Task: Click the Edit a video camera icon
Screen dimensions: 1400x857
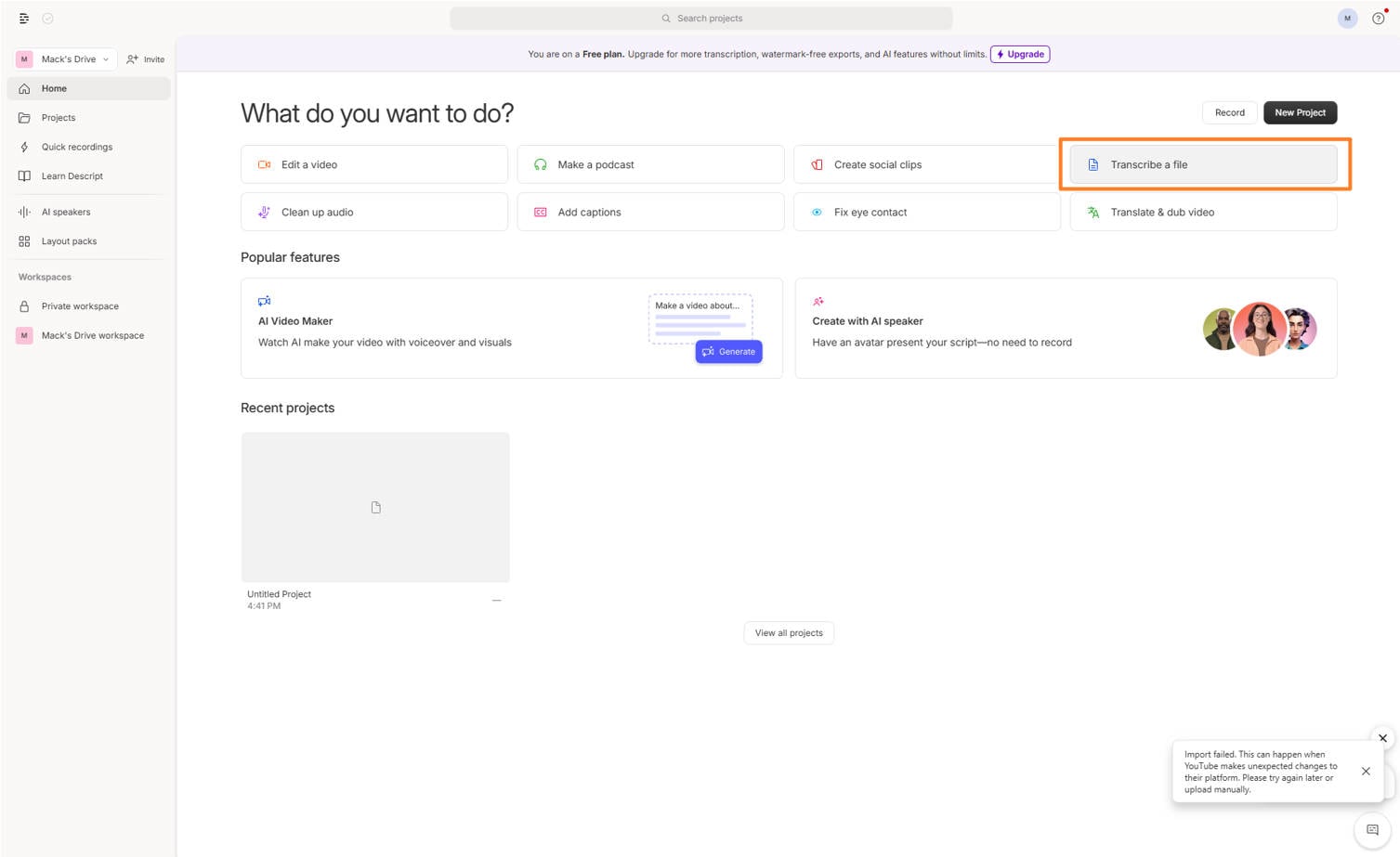Action: point(264,164)
